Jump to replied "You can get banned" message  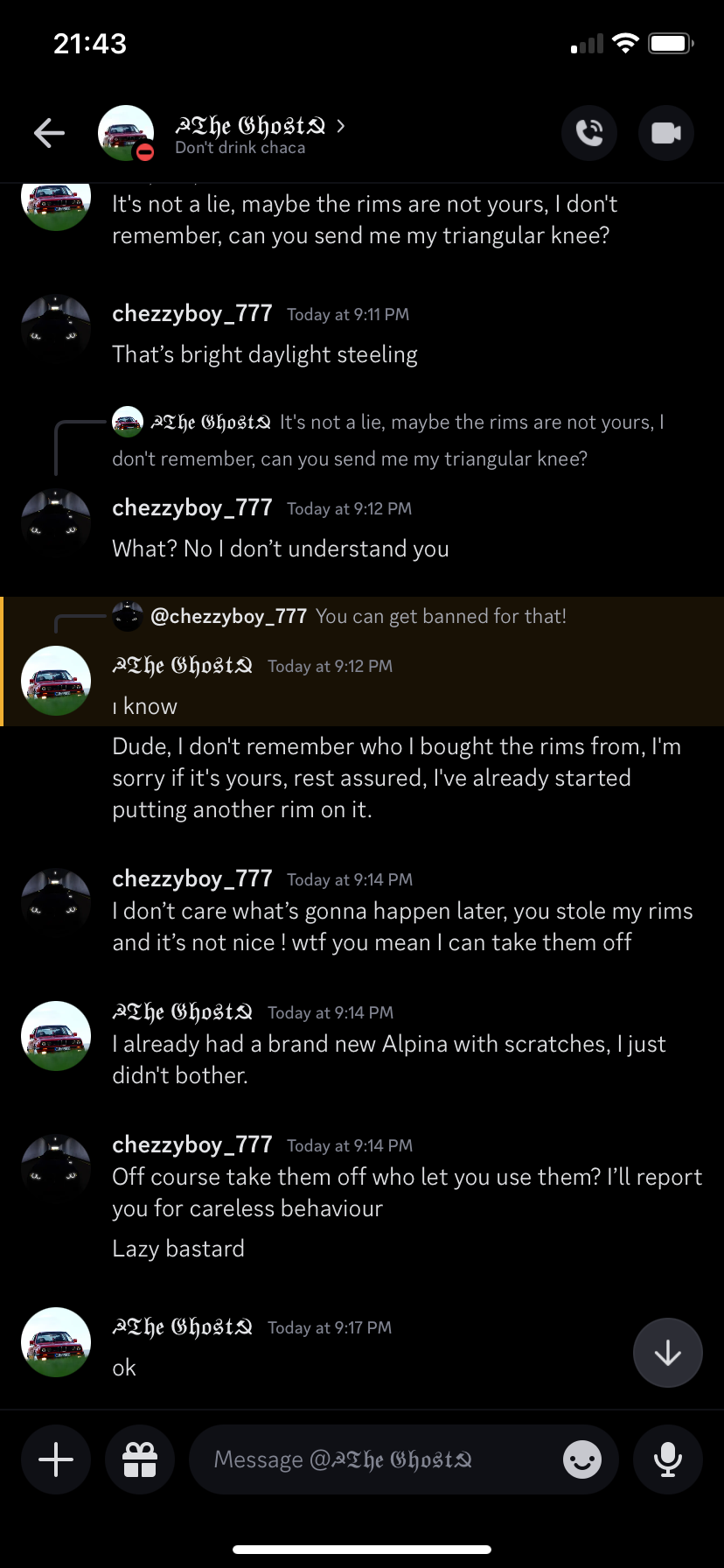click(x=441, y=617)
